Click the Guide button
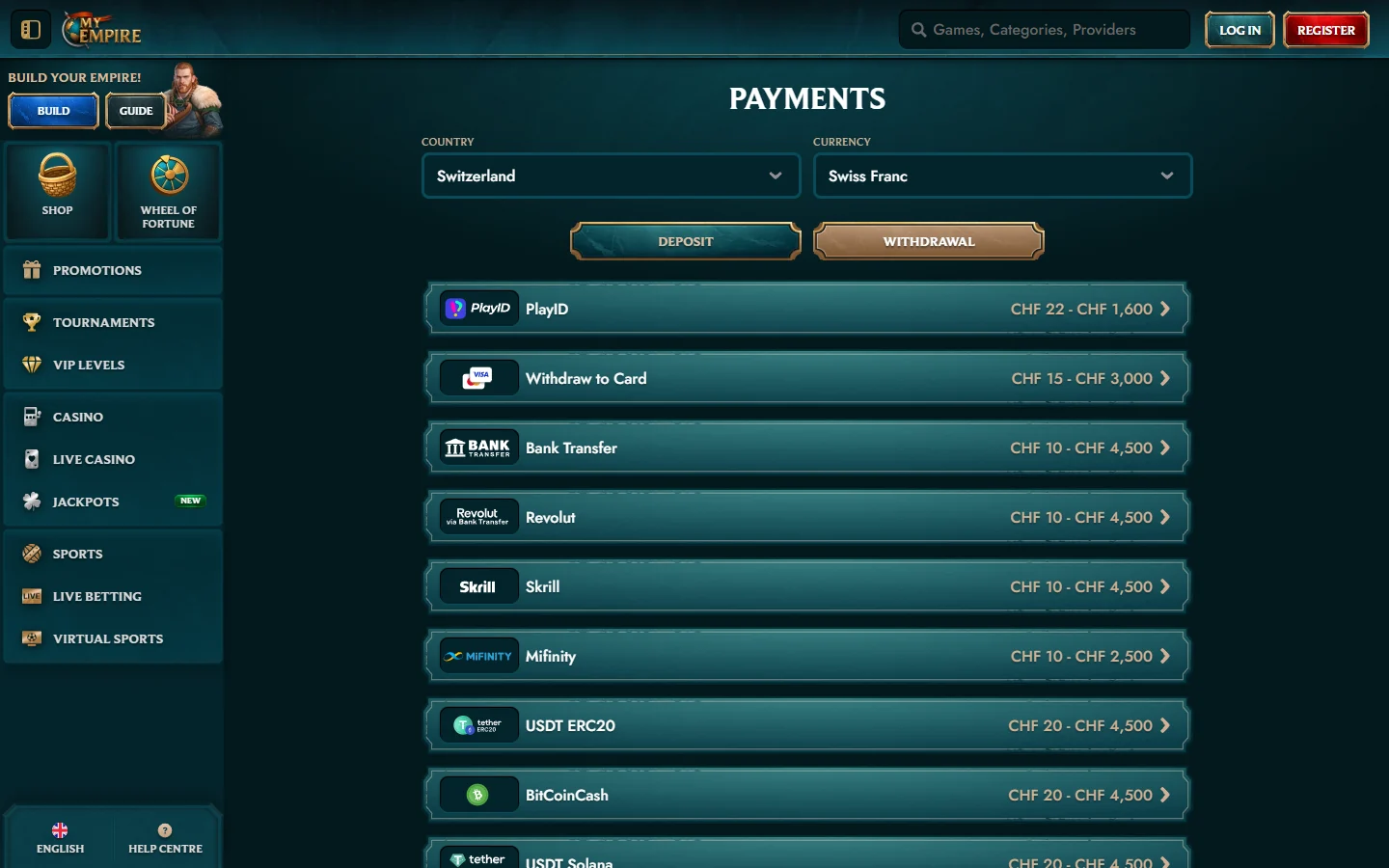This screenshot has width=1389, height=868. click(x=136, y=111)
